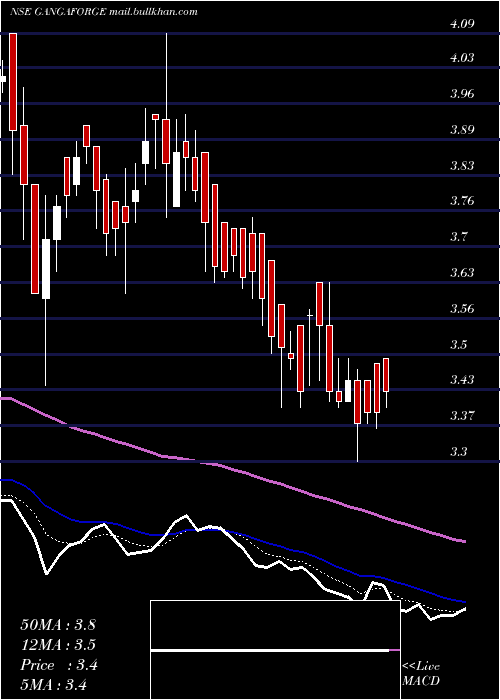This screenshot has width=500, height=700.
Task: Select the 4.03 price axis label
Action: 461,58
